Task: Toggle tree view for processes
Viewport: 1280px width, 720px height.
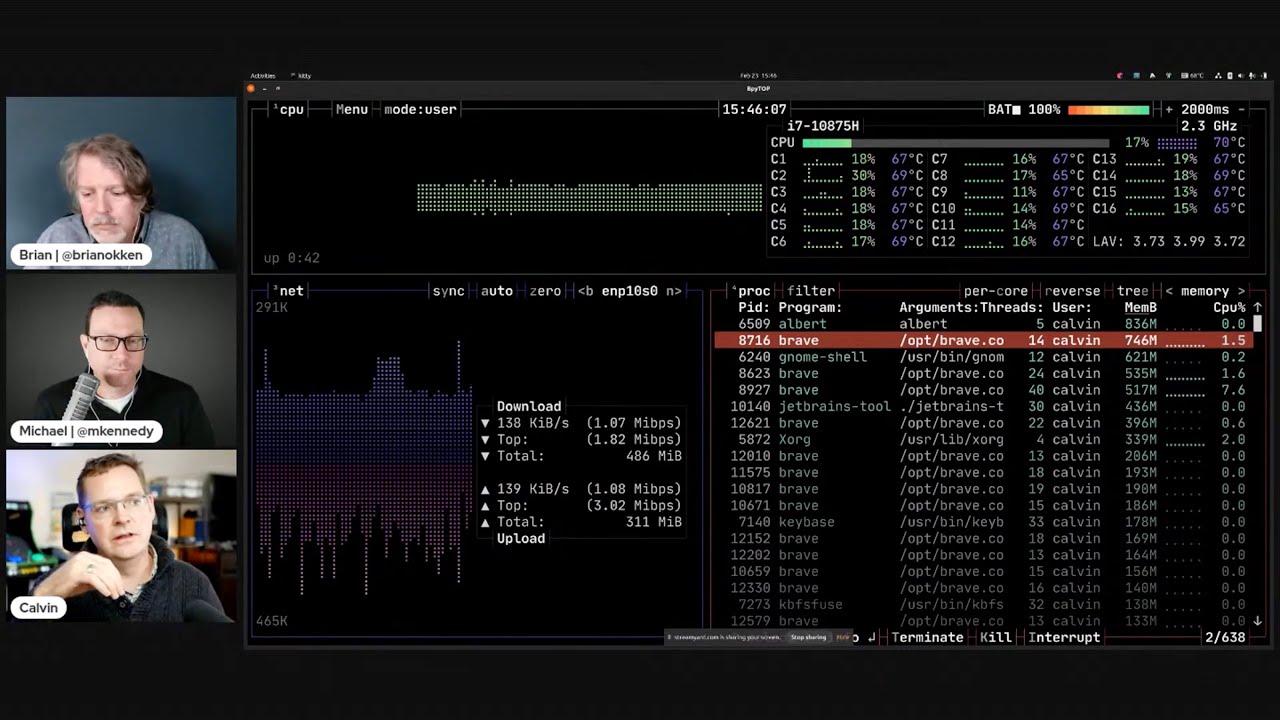Action: 1132,291
